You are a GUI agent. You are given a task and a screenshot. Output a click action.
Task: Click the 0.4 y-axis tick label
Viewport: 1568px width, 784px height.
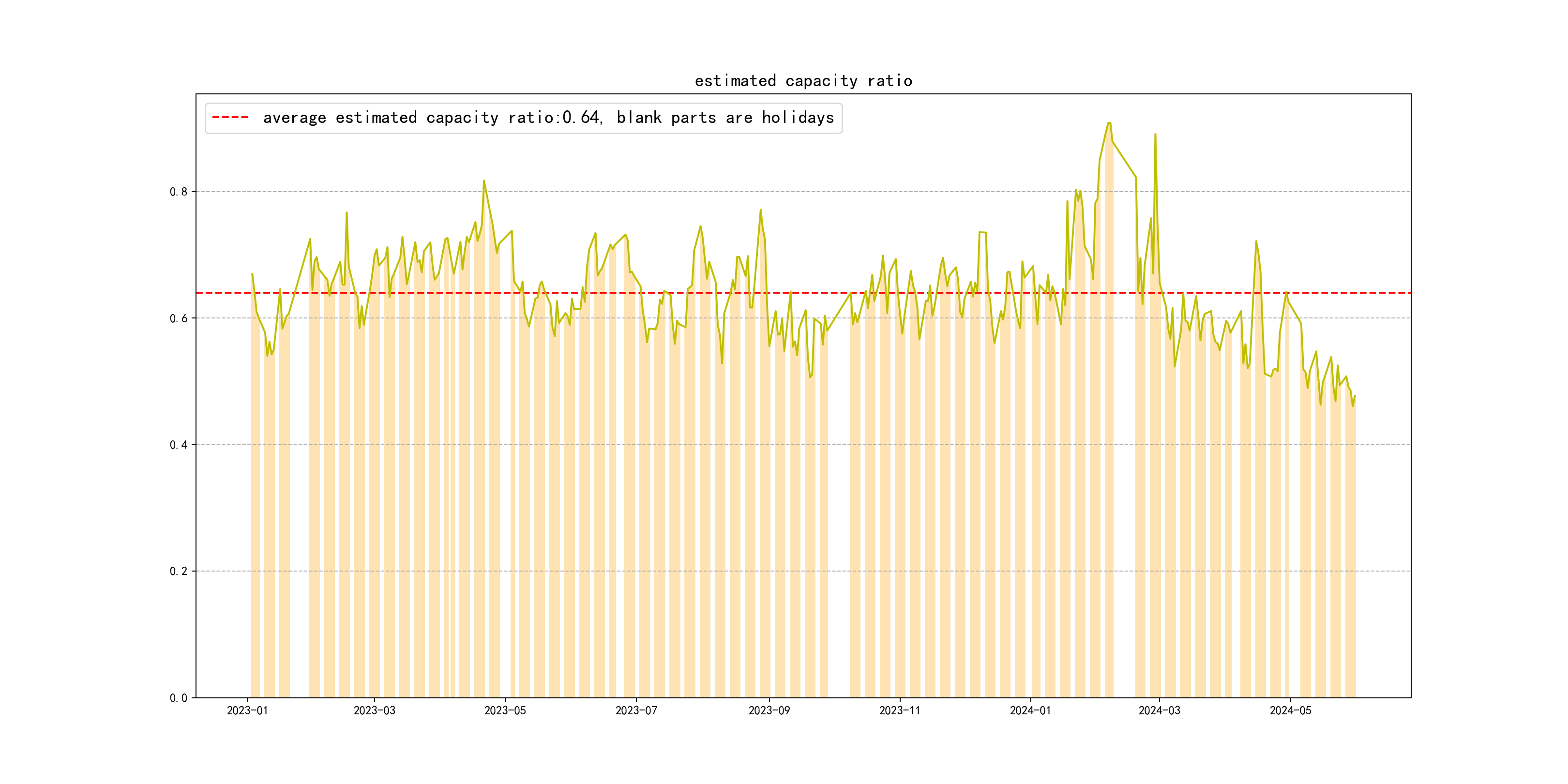pos(179,445)
